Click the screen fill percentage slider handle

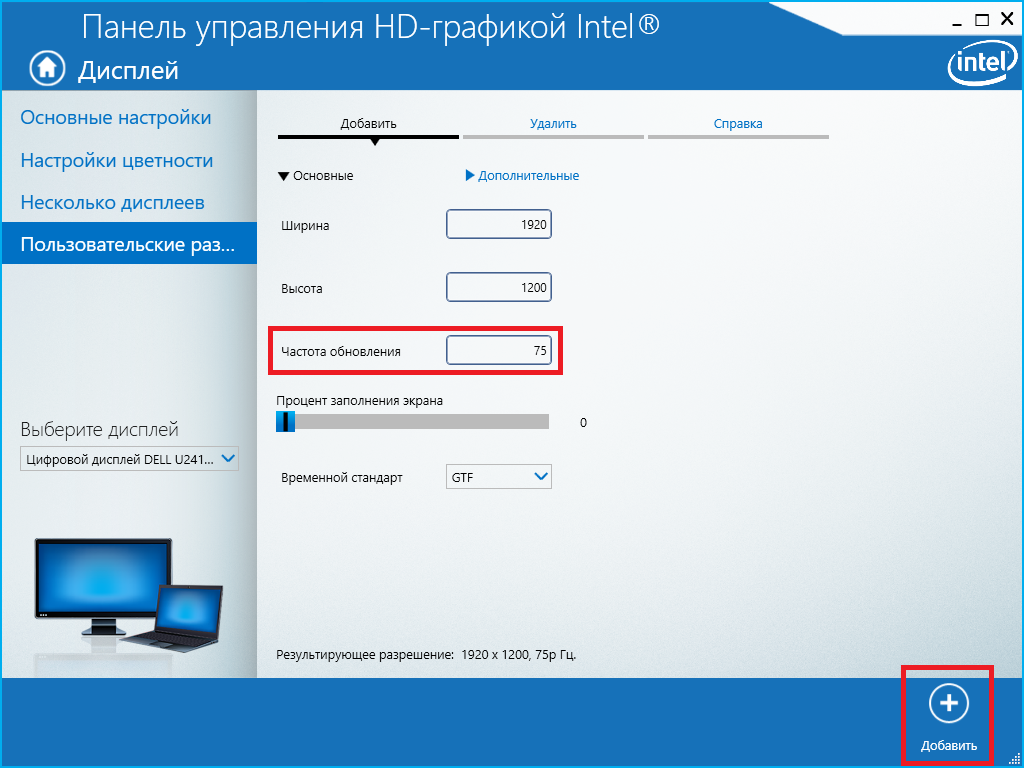tap(285, 421)
